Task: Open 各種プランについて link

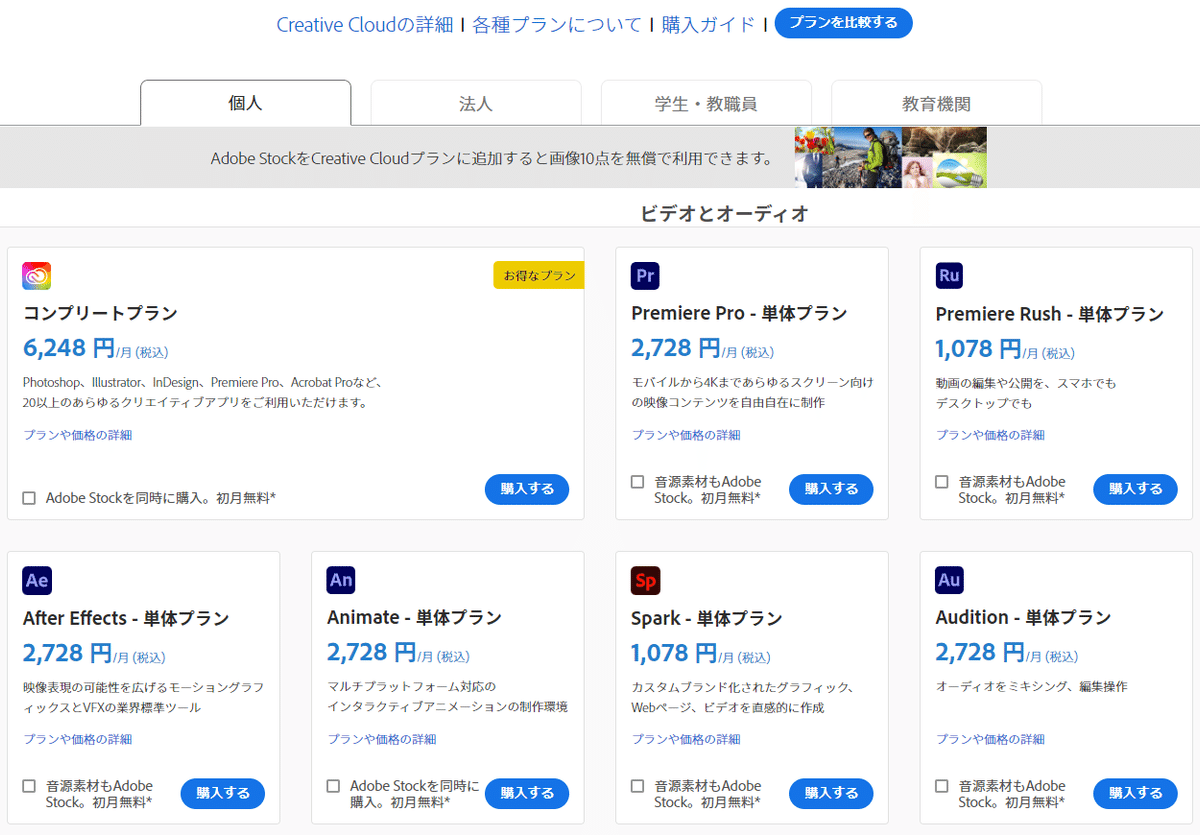Action: click(x=557, y=25)
